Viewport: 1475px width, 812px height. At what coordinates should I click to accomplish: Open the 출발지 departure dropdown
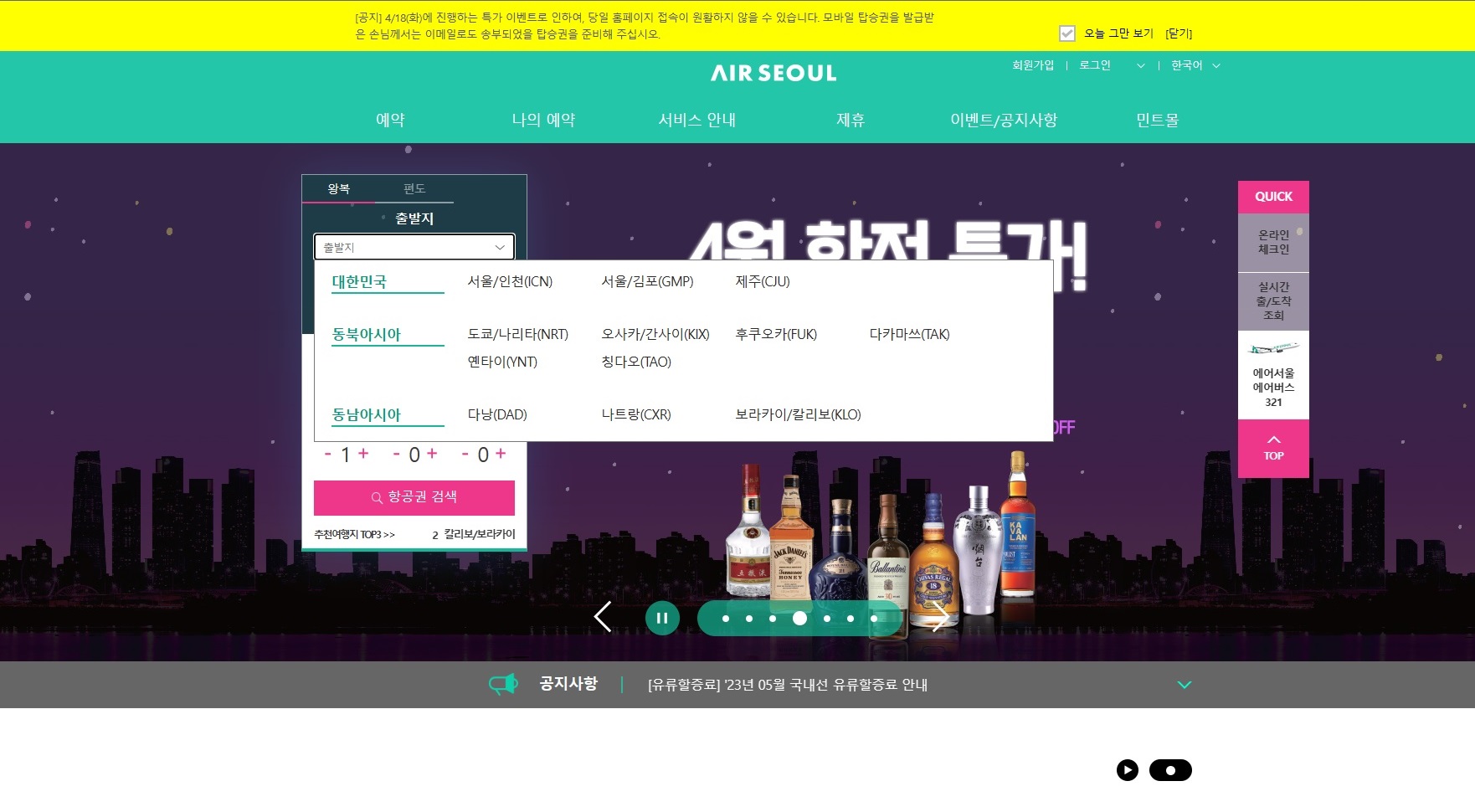[414, 247]
